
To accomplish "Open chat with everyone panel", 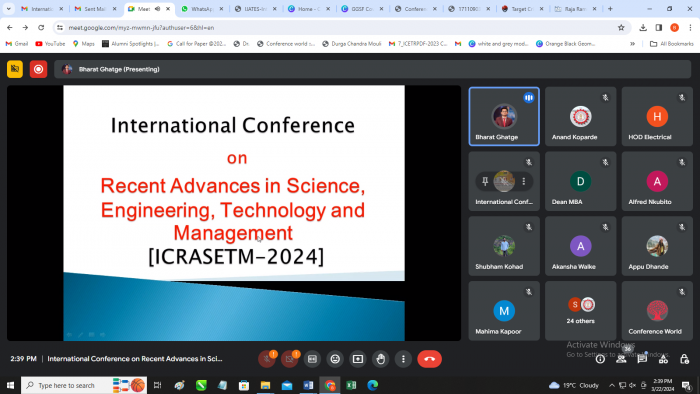I will (x=642, y=359).
